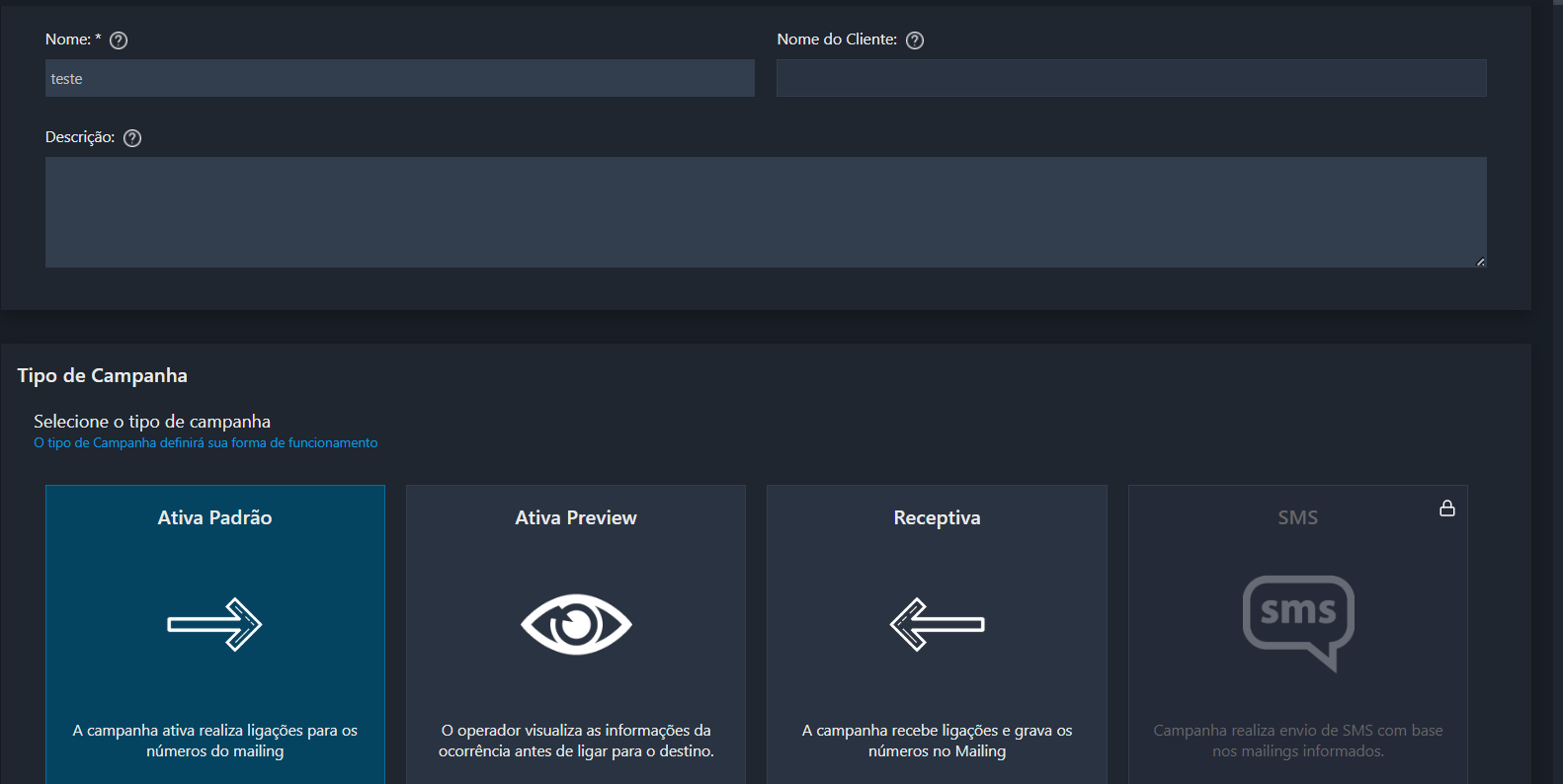Click the eye icon in Ativa Preview
Viewport: 1563px width, 784px height.
[x=576, y=624]
